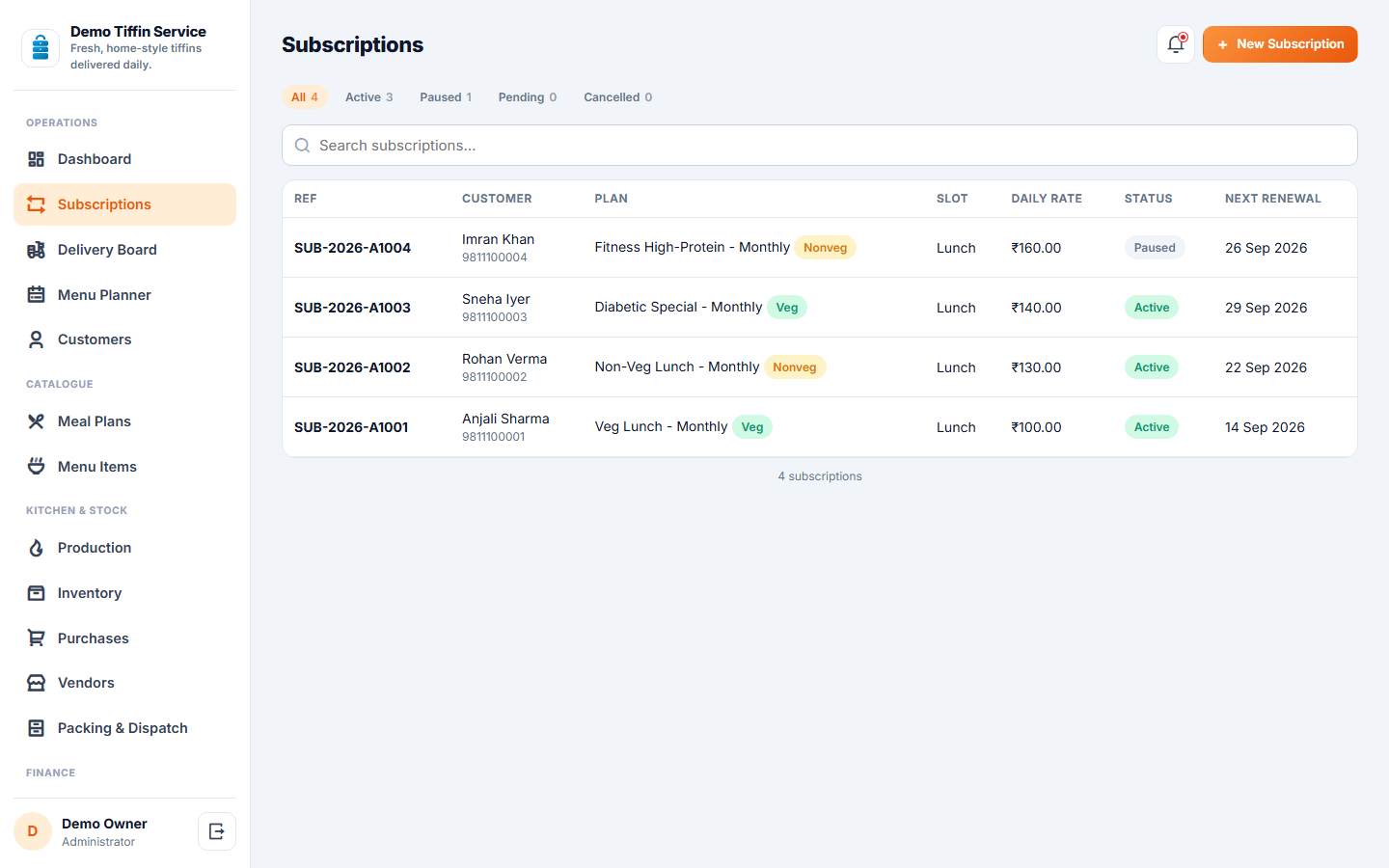Show Paused subscriptions tab
The image size is (1389, 868).
(446, 97)
